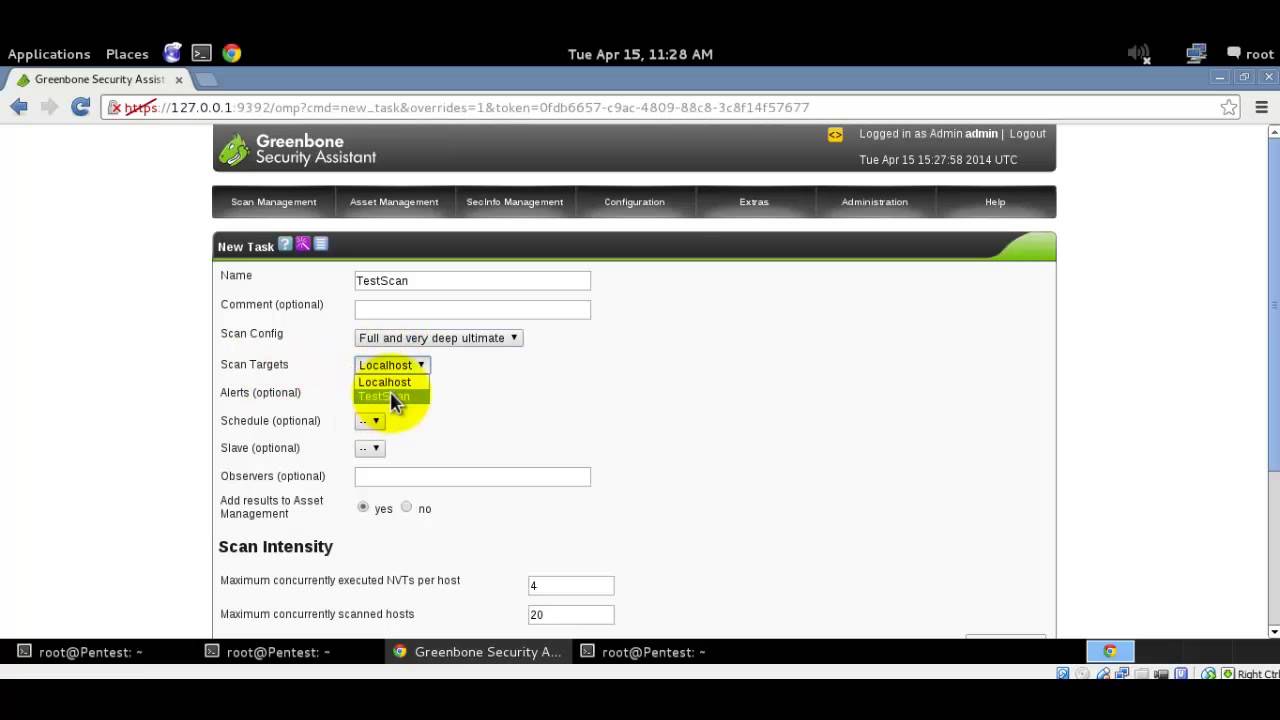Screen dimensions: 1280x720
Task: Choose Localhost in the targets list
Action: coord(392,382)
